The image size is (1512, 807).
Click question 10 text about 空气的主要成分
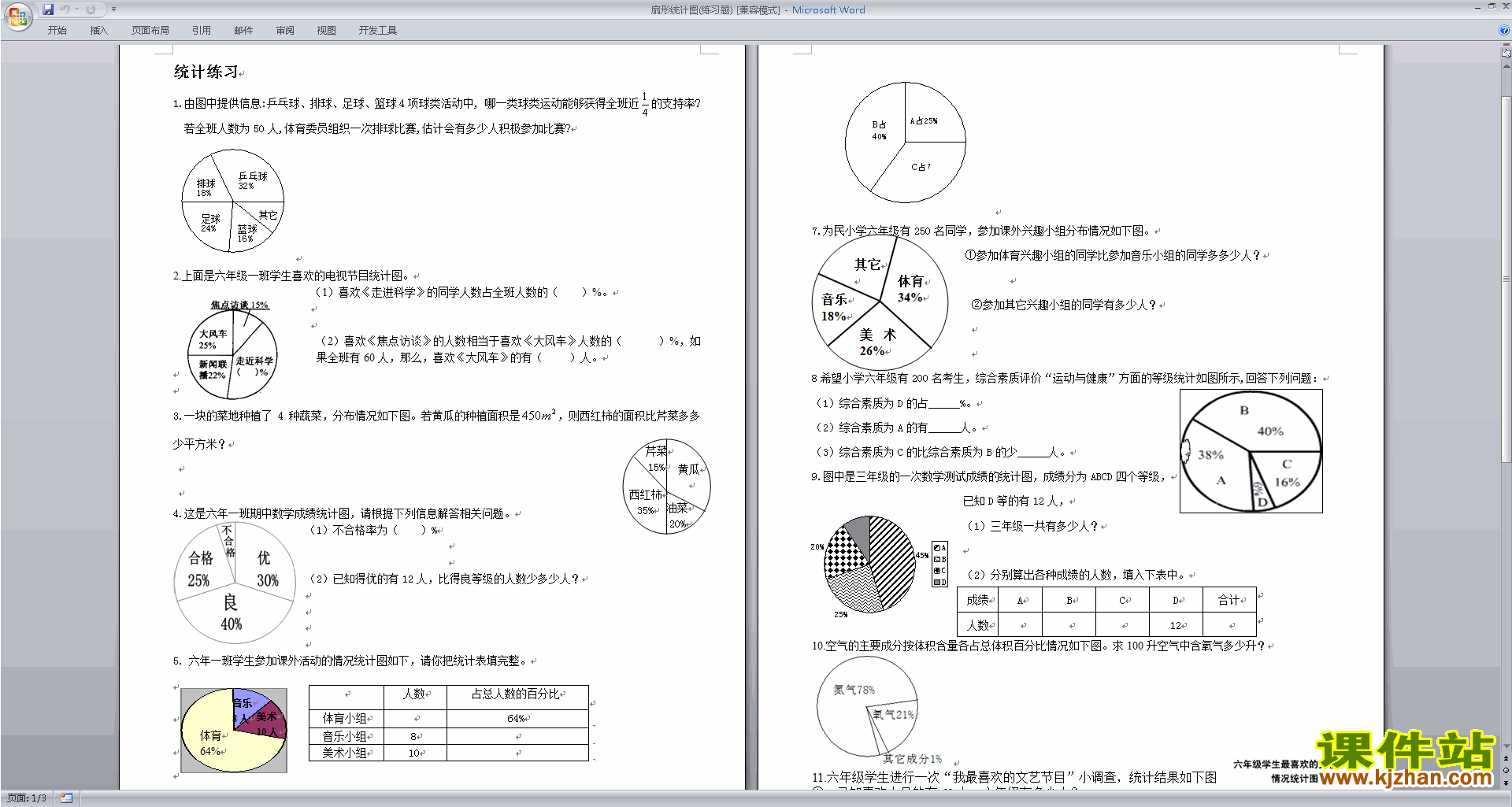click(x=1040, y=646)
